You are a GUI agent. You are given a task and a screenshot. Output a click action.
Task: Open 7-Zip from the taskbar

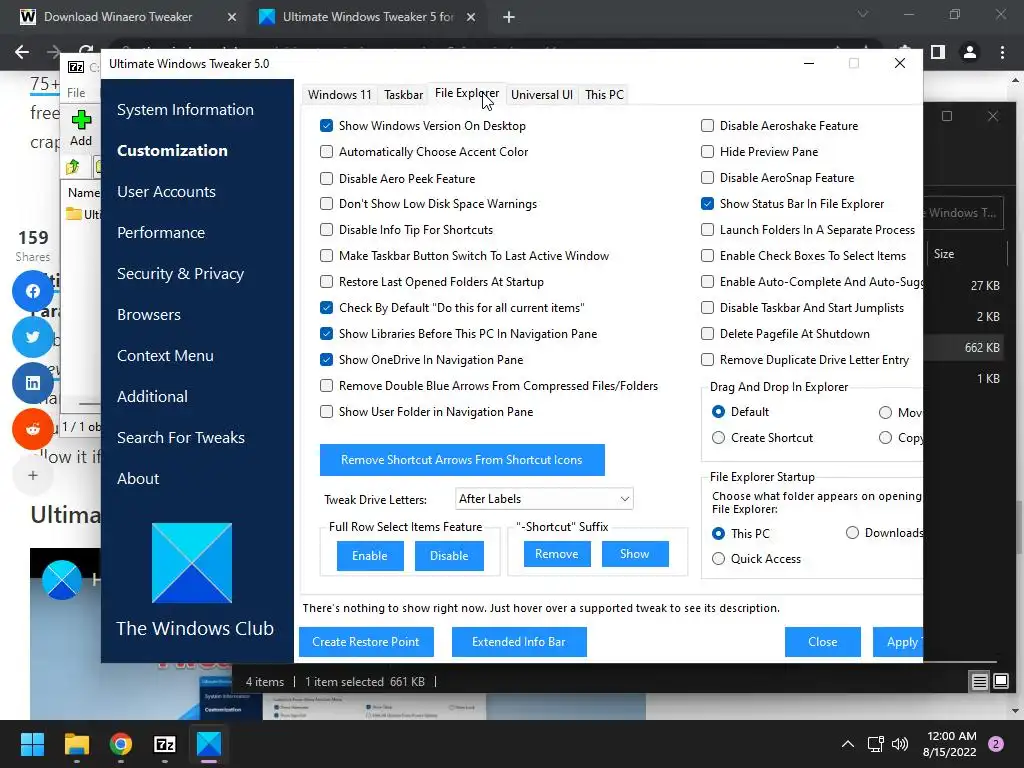click(165, 744)
